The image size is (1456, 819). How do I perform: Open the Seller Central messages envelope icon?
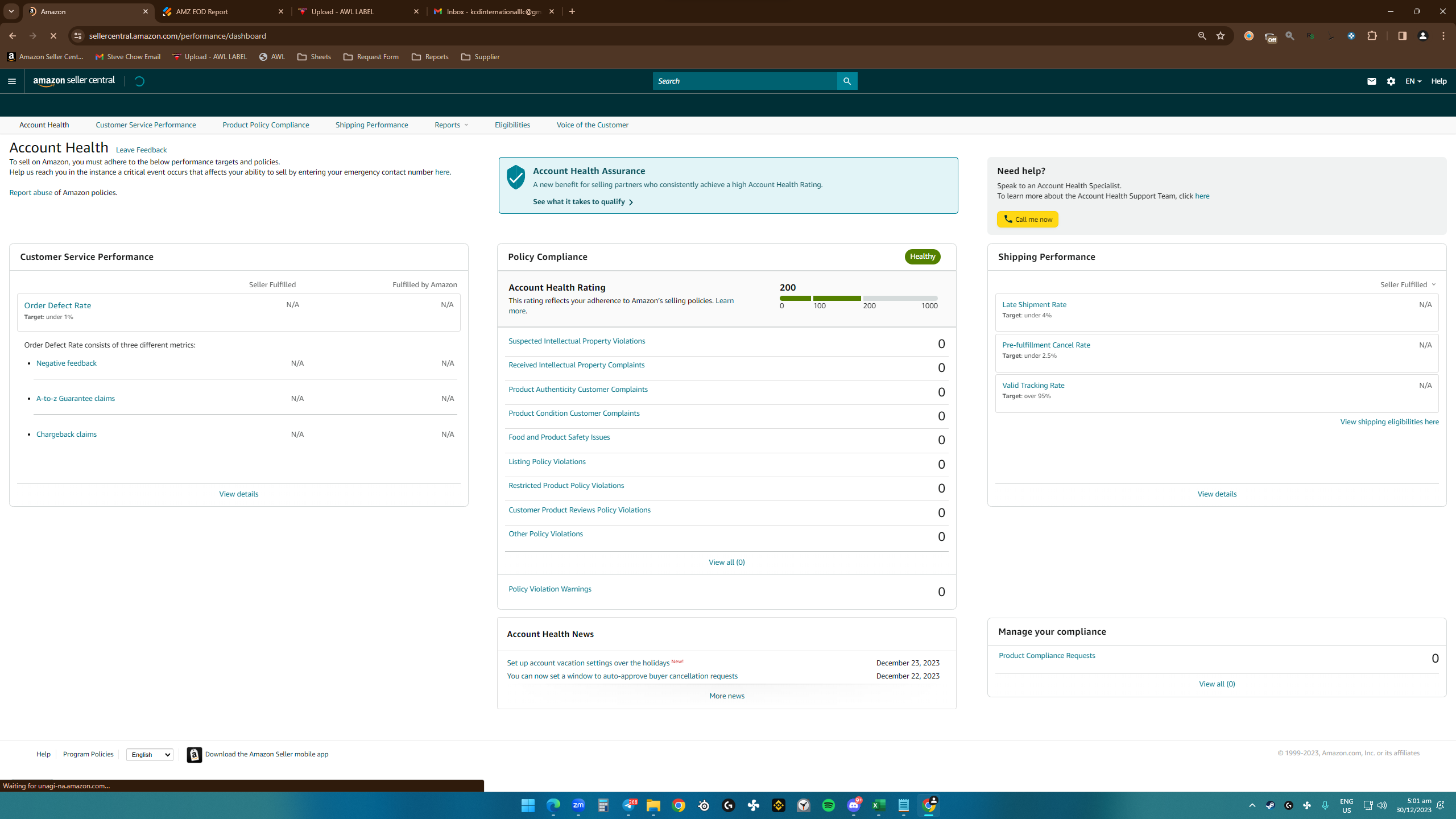pyautogui.click(x=1371, y=81)
